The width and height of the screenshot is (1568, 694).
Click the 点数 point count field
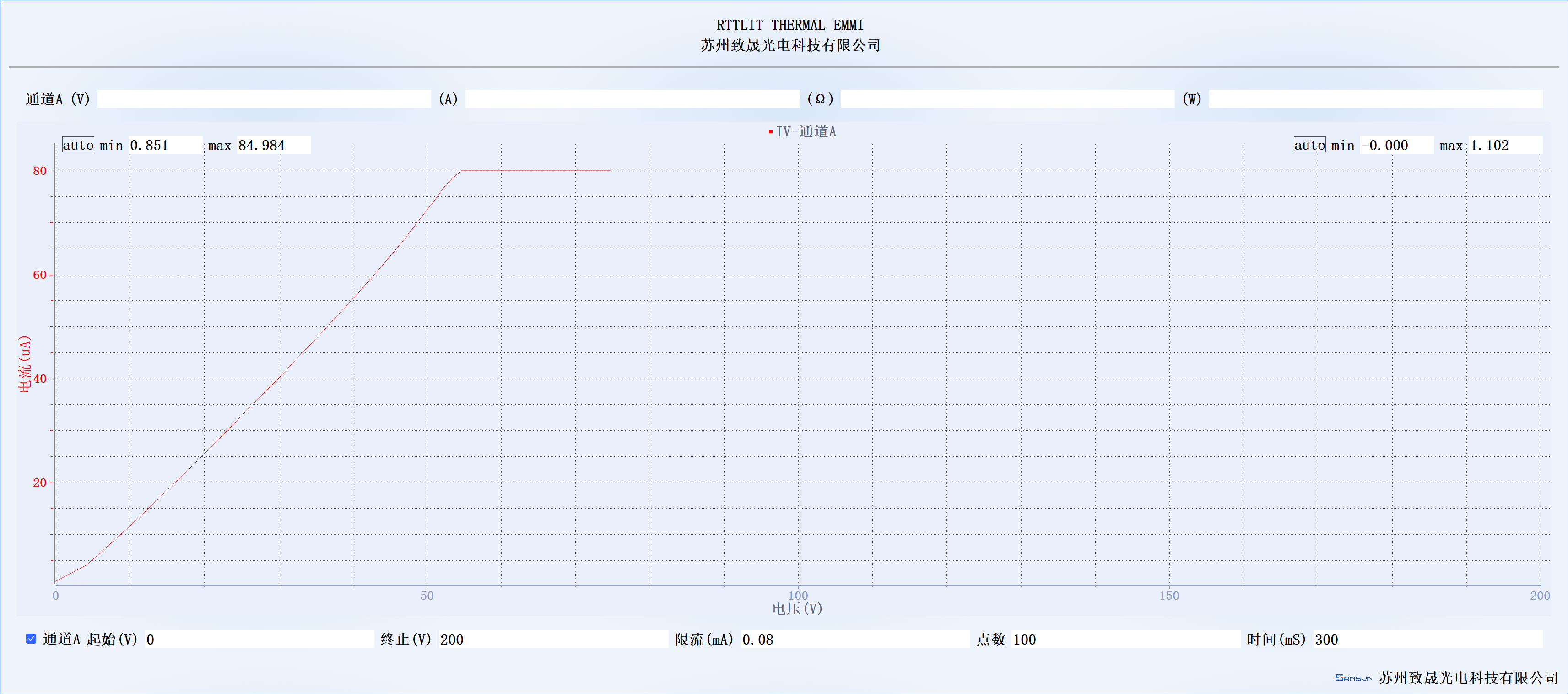pos(1125,639)
